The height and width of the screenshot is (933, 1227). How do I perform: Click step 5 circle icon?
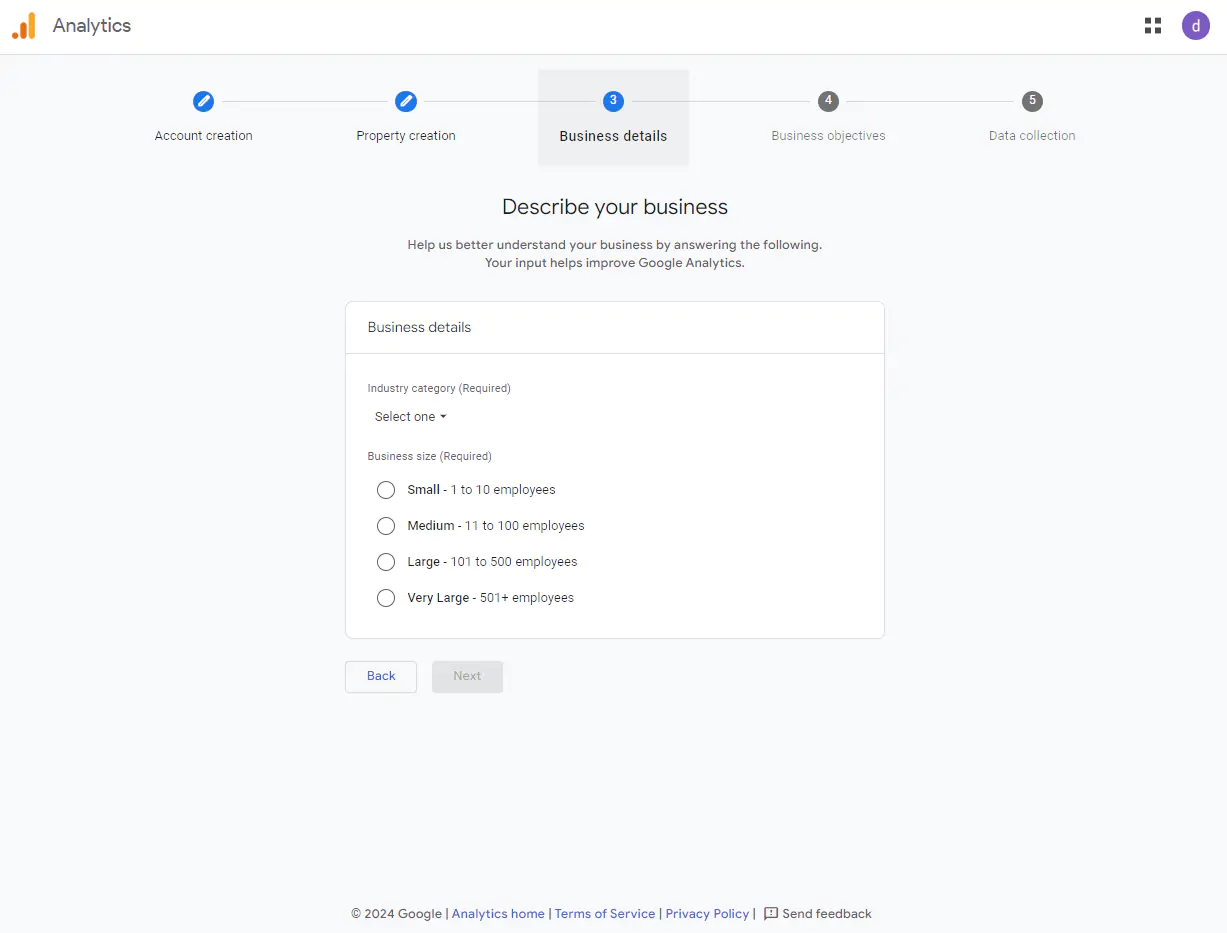pos(1032,101)
